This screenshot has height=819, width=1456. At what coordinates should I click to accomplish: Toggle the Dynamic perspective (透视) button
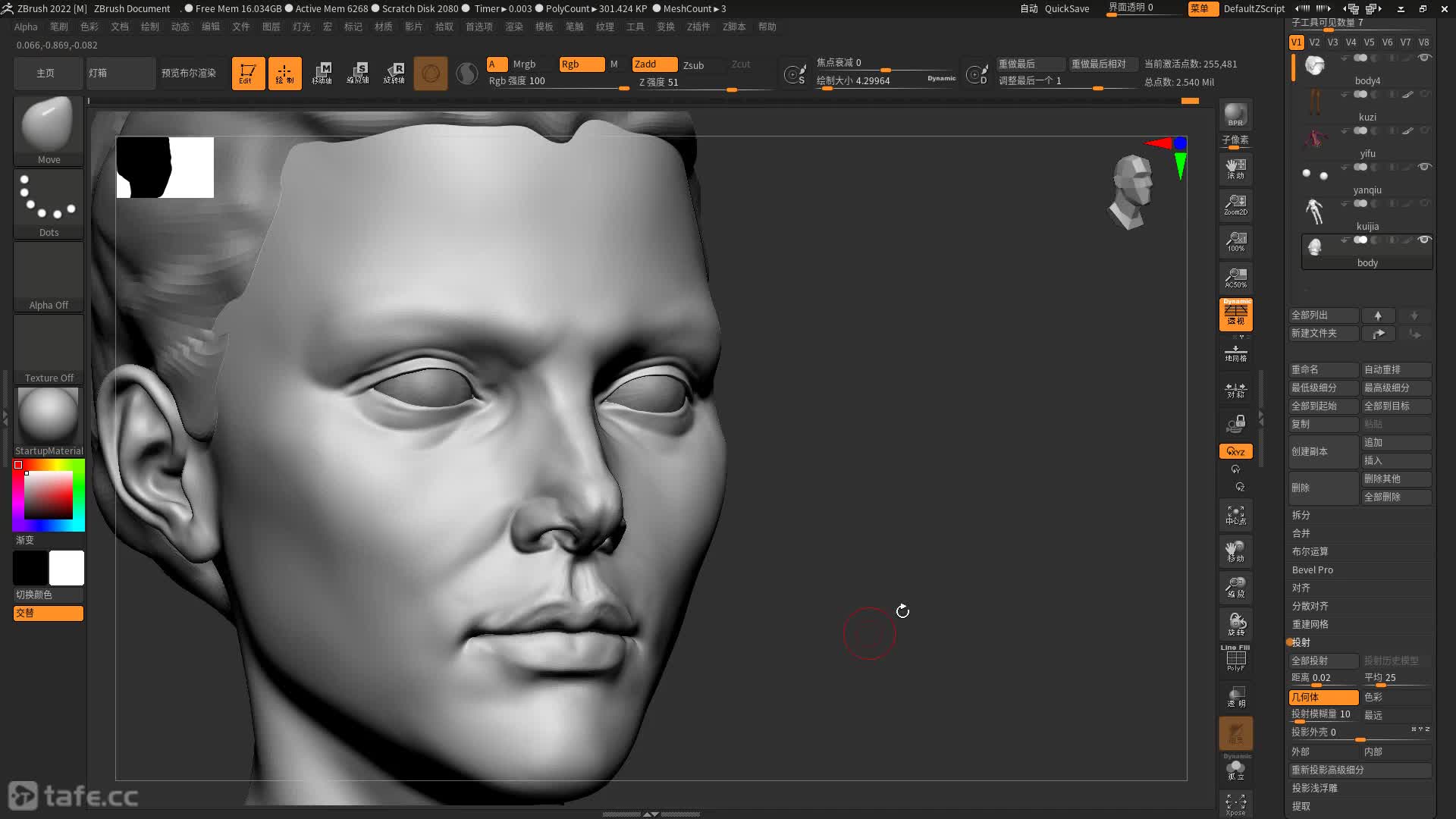[1235, 314]
